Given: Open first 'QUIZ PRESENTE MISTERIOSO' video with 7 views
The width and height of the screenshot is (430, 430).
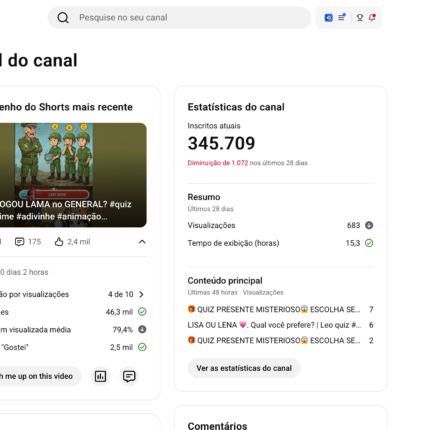Looking at the screenshot, I should [x=280, y=309].
